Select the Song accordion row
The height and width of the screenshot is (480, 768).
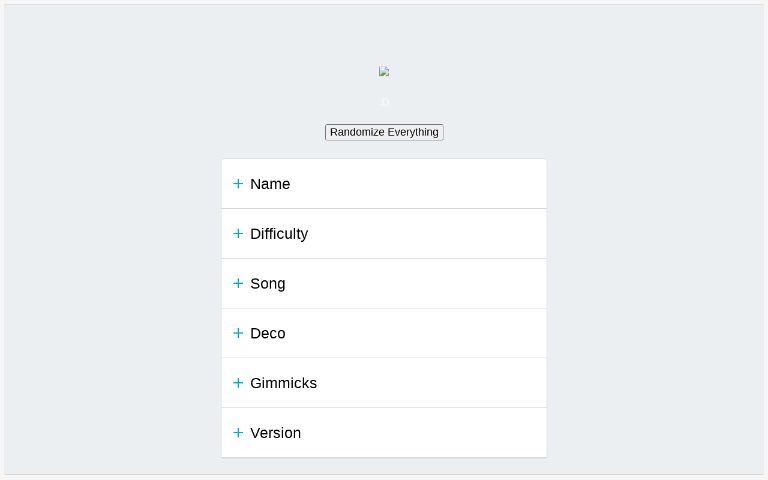(x=384, y=284)
